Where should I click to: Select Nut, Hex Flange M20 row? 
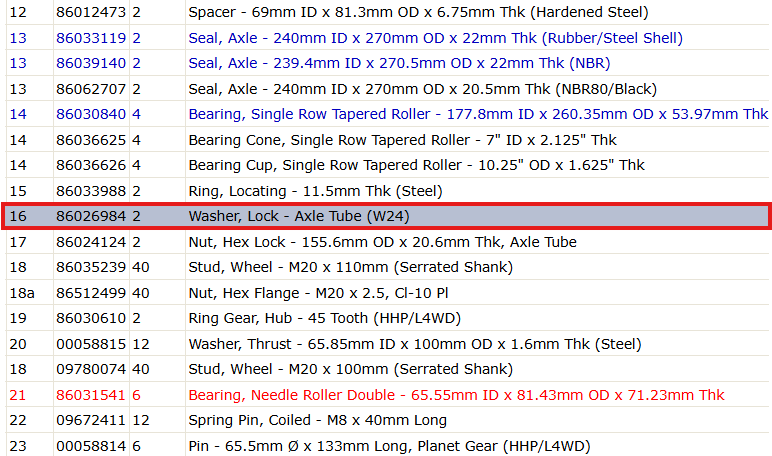point(387,293)
